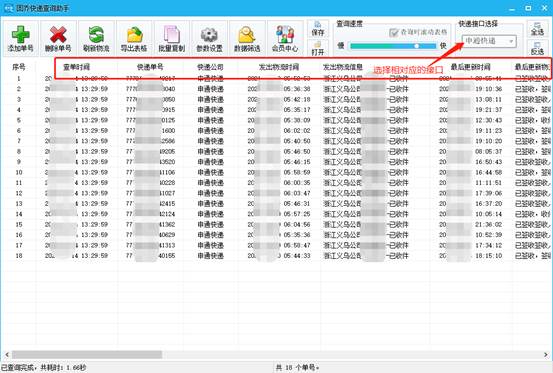Sort by the 查单时间 column header
The height and width of the screenshot is (373, 553).
click(x=77, y=67)
